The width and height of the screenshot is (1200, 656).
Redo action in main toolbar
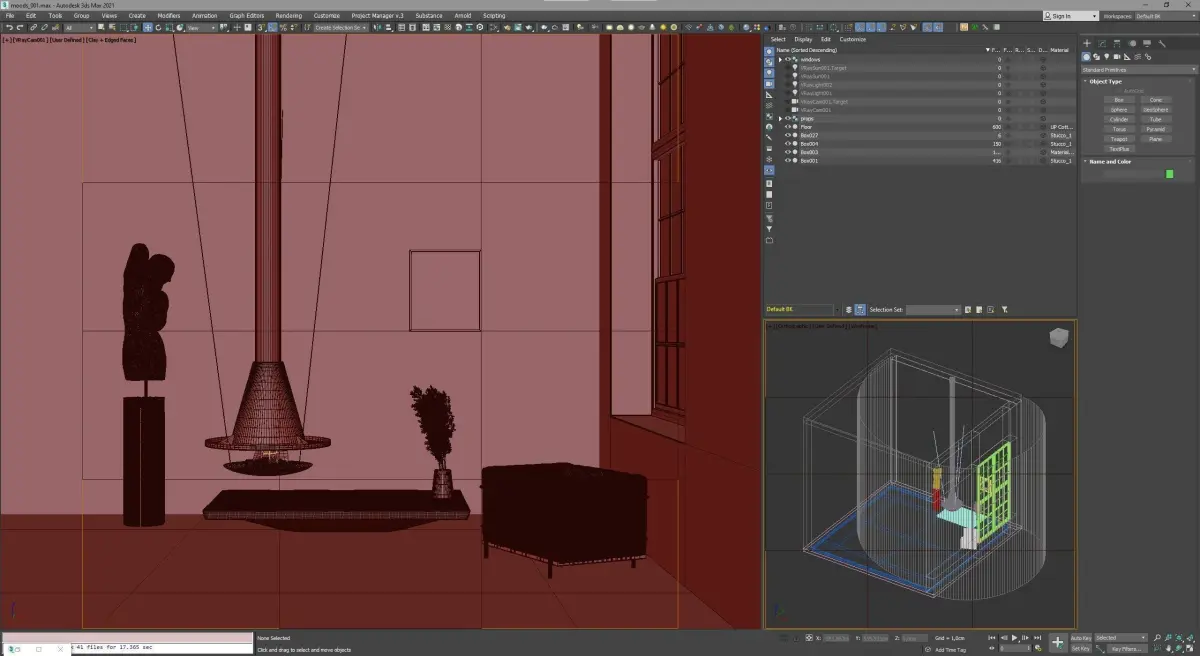point(20,27)
